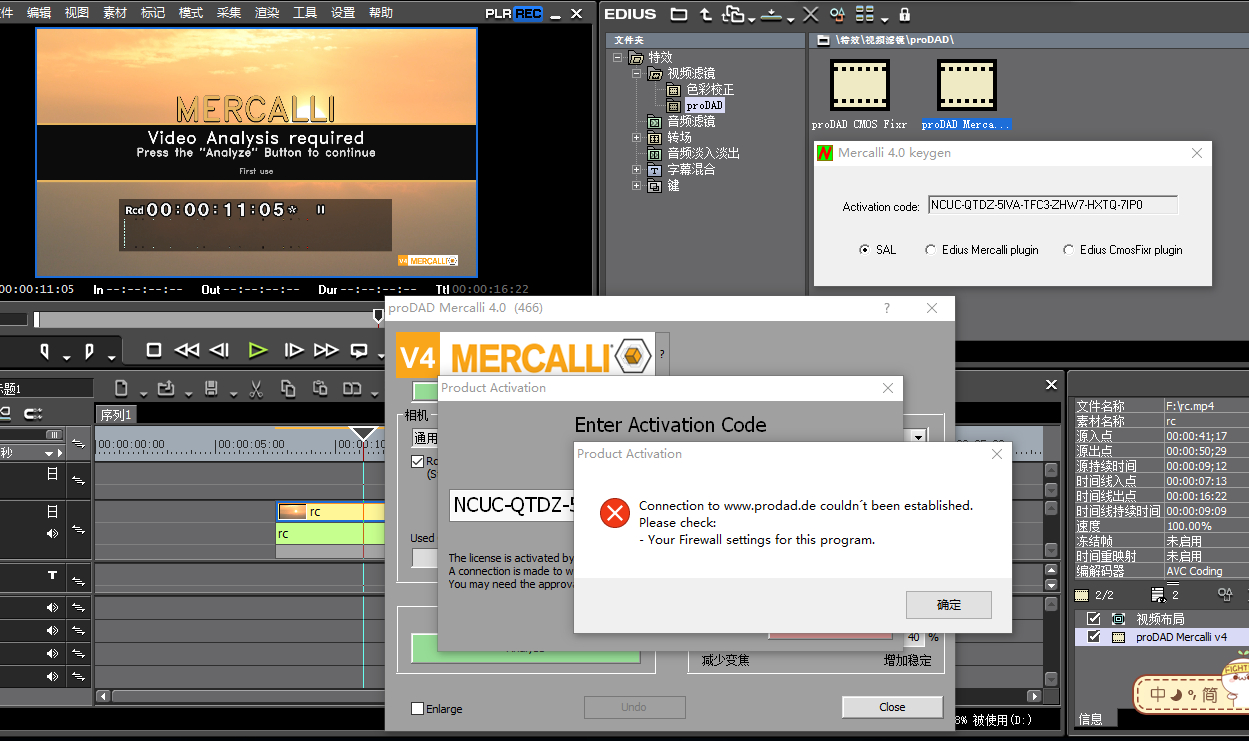Click the move-up-one-folder arrow icon

point(706,14)
